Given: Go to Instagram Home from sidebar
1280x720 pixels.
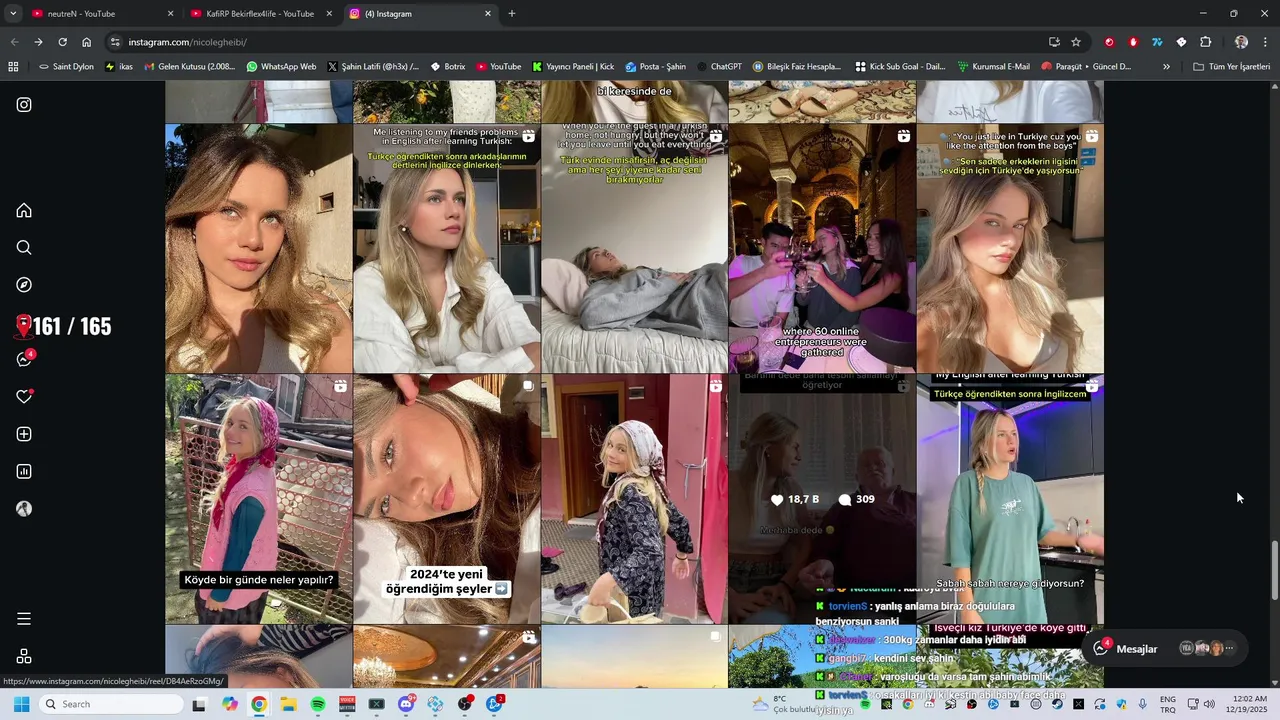Looking at the screenshot, I should tap(24, 210).
